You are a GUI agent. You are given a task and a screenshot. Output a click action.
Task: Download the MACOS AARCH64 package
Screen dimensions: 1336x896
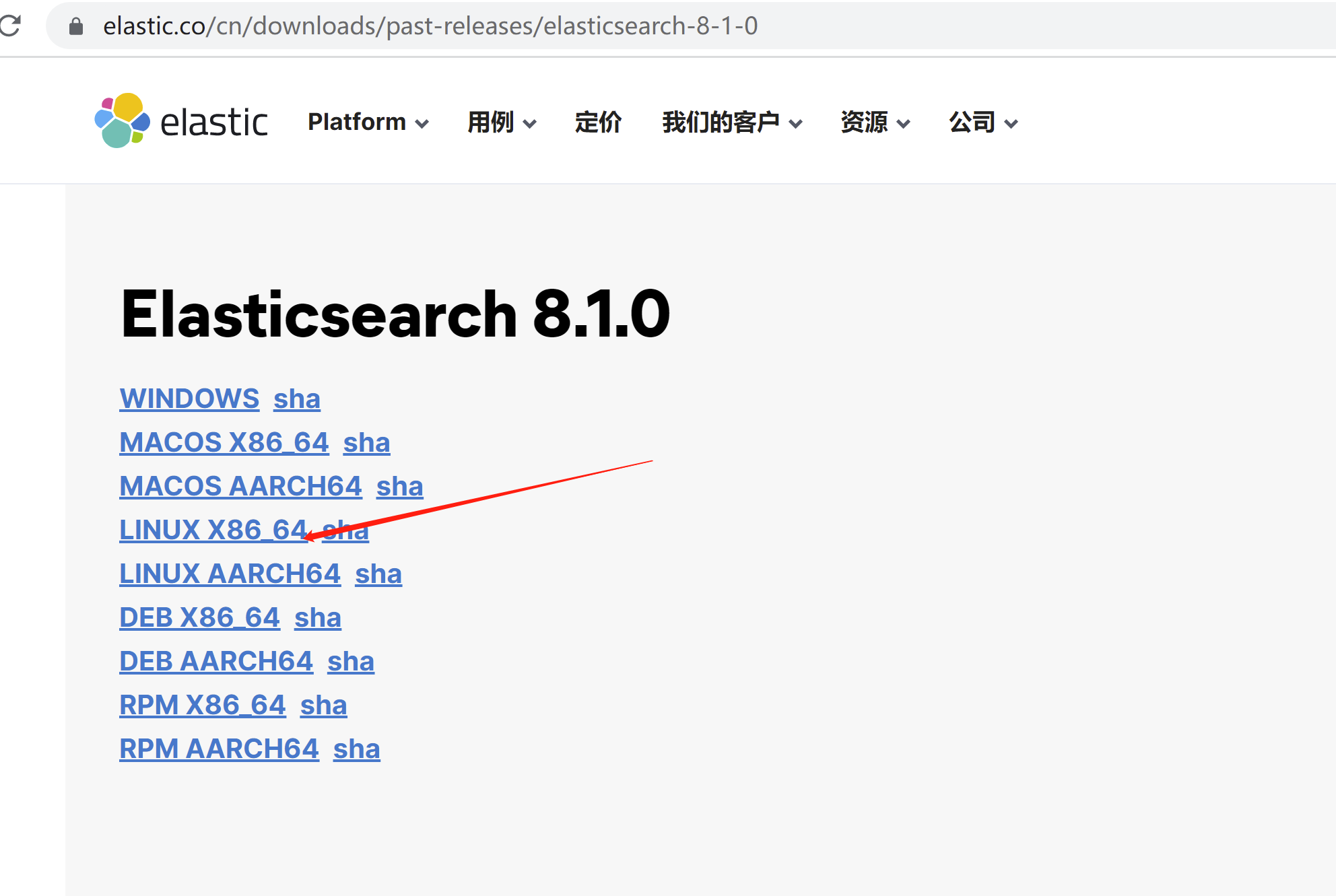tap(240, 486)
